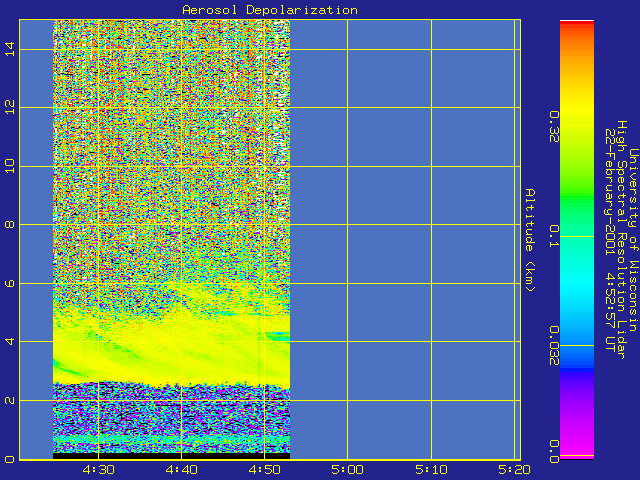Click the 6 km altitude tick label
The image size is (640, 480).
pos(11,283)
